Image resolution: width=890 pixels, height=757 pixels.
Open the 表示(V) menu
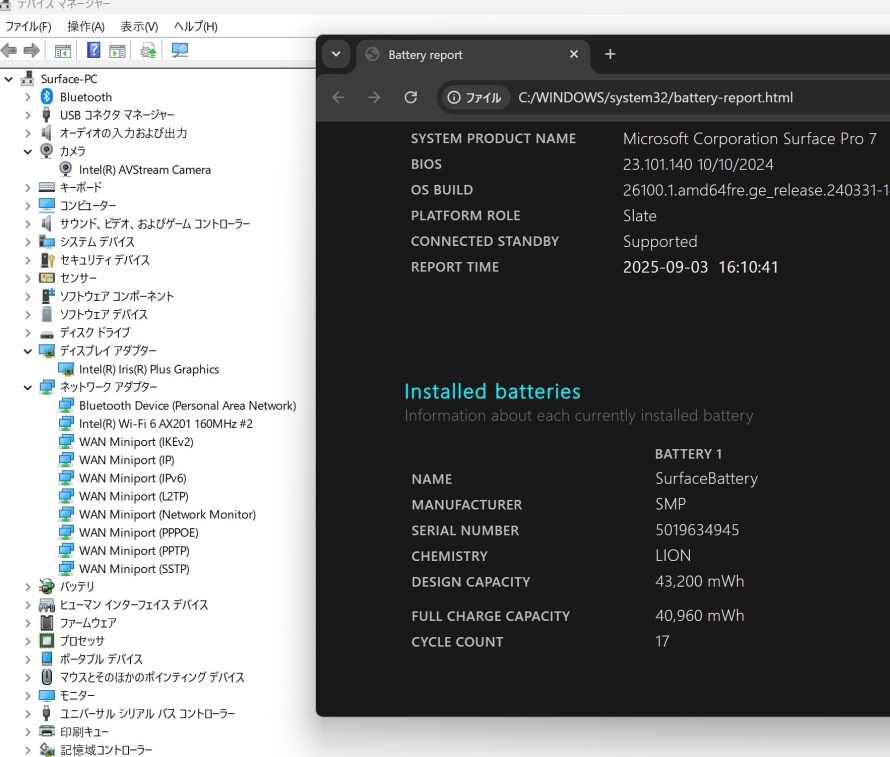(x=139, y=26)
